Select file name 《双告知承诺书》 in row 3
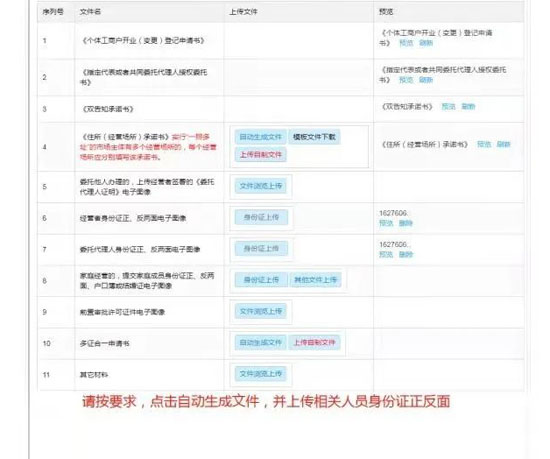 click(x=107, y=109)
